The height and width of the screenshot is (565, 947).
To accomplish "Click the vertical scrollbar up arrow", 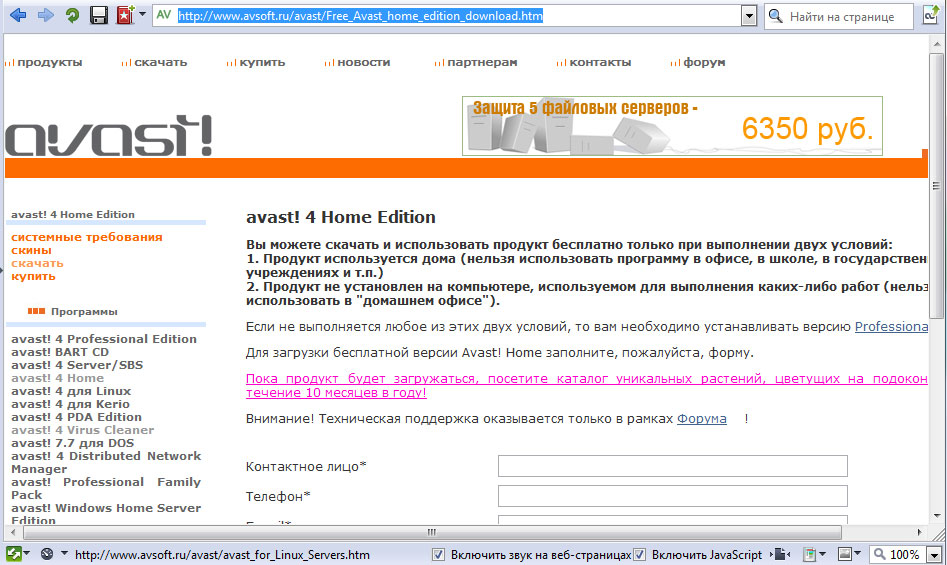I will pyautogui.click(x=937, y=43).
